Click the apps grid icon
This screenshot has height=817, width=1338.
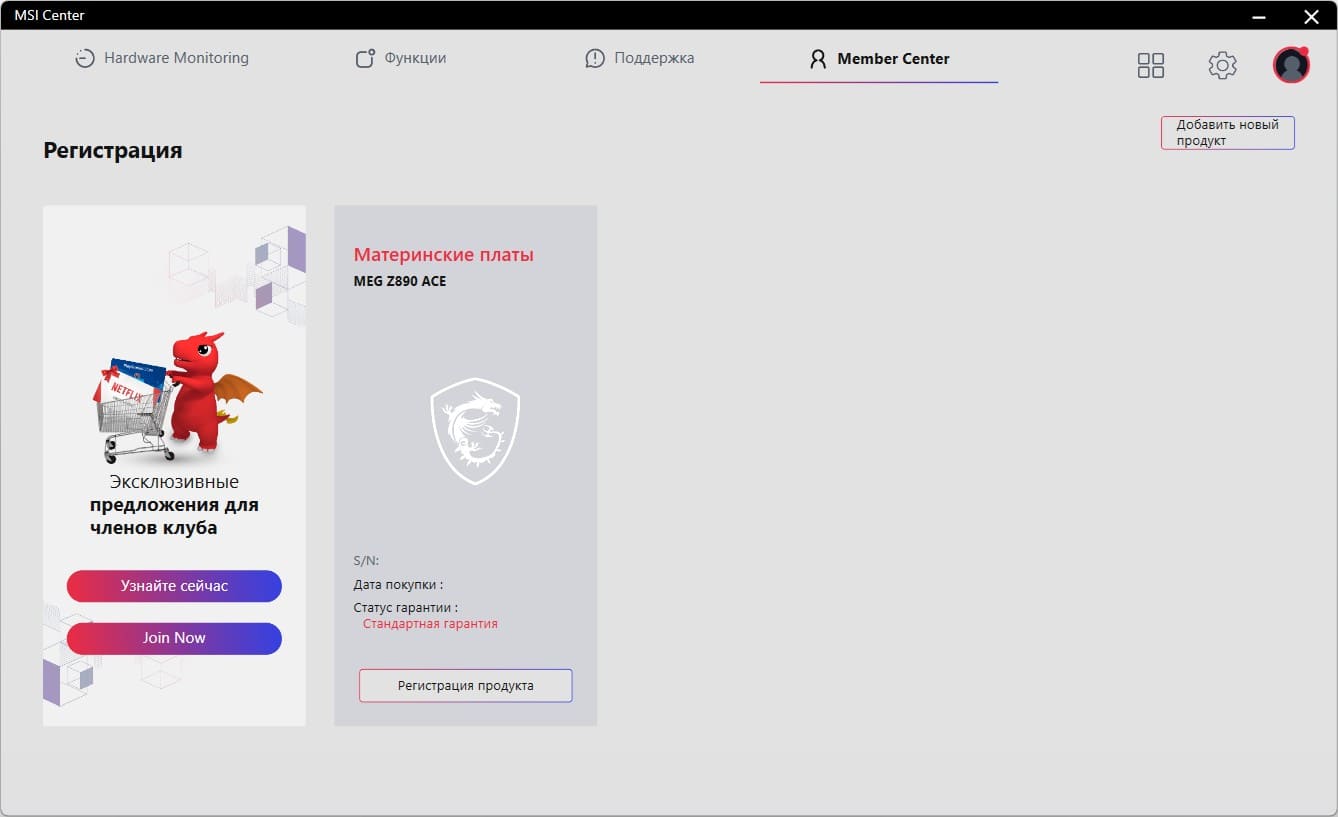(x=1151, y=66)
